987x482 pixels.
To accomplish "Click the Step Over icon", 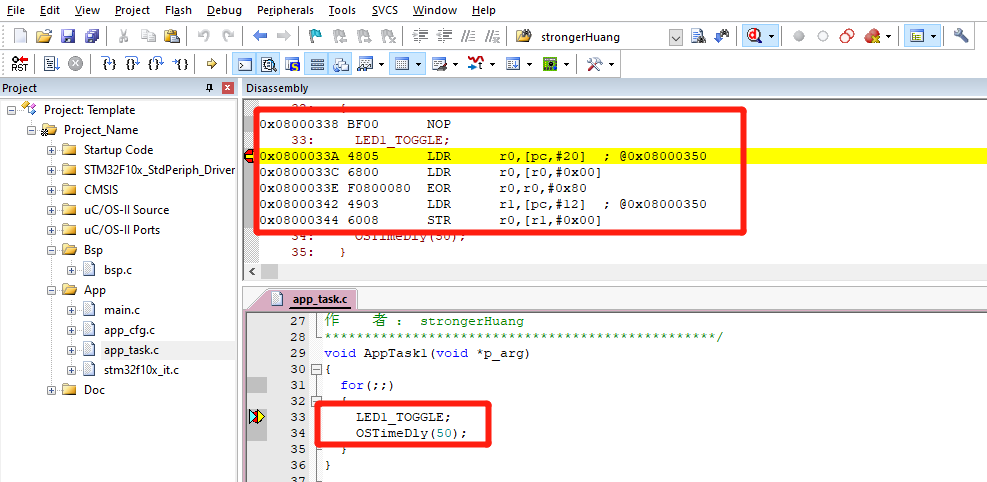I will (x=133, y=64).
